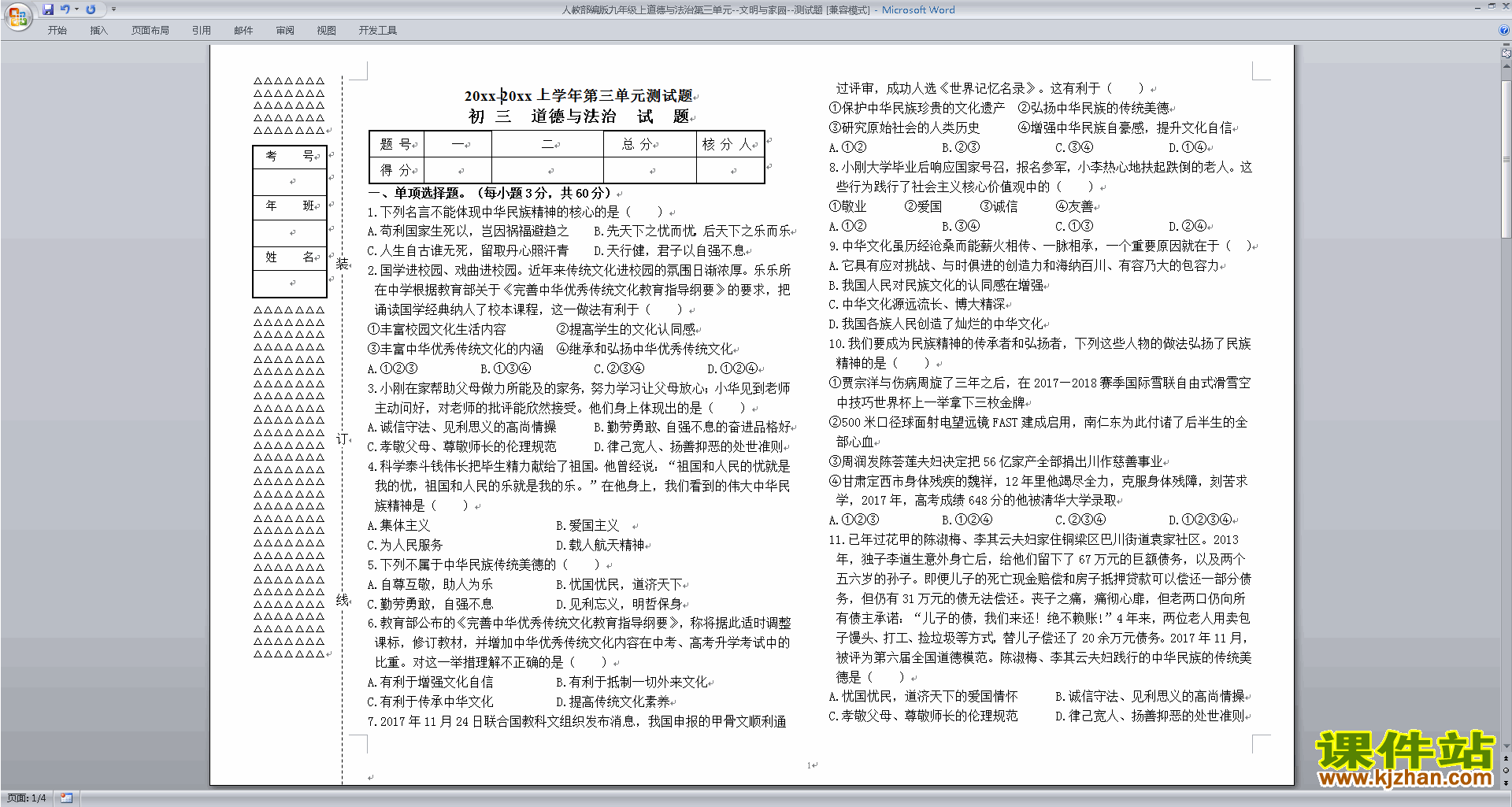The width and height of the screenshot is (1512, 807).
Task: Click the vertical scrollbar down arrow
Action: (1506, 746)
